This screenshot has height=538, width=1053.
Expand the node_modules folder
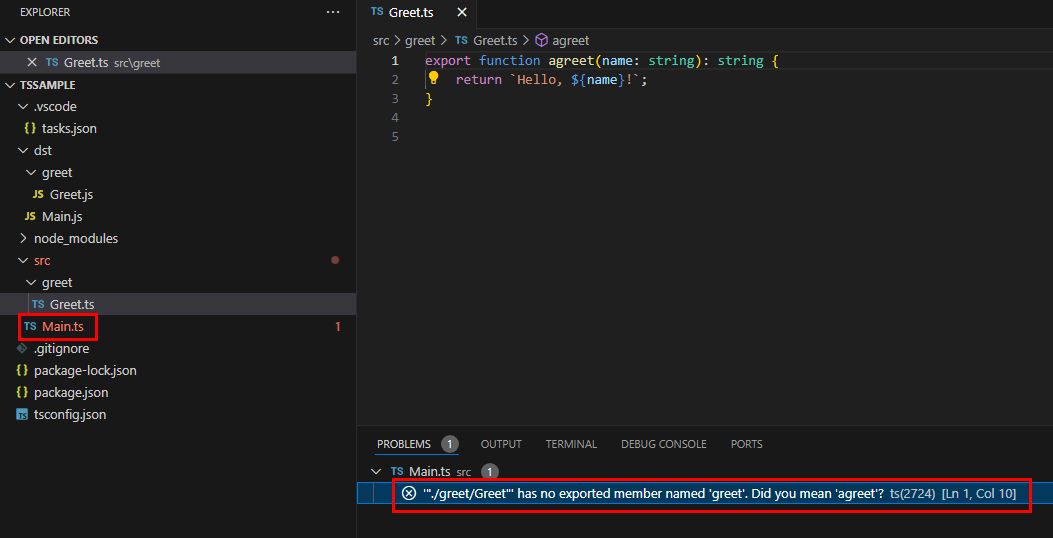tap(24, 238)
